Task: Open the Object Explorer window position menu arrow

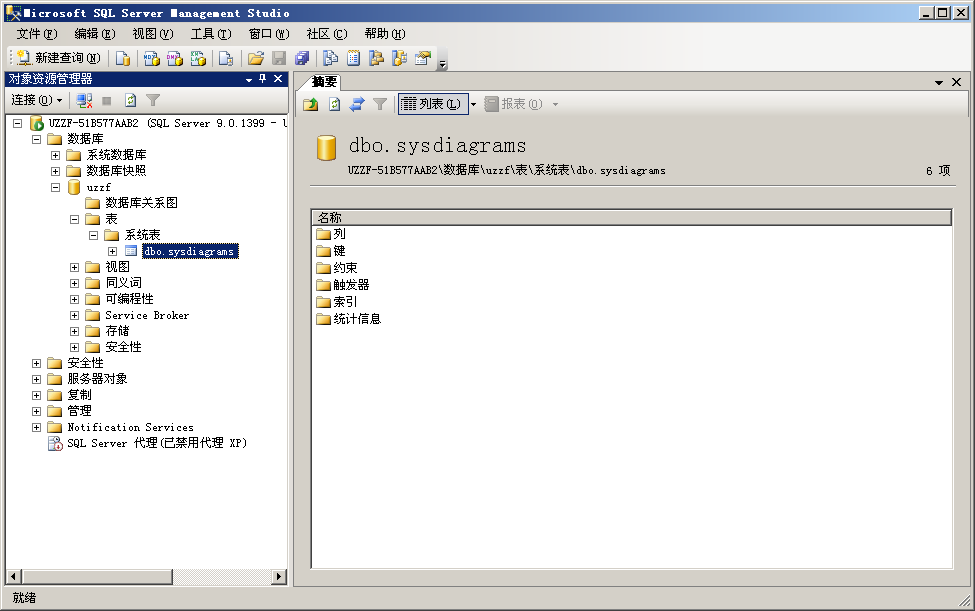Action: point(249,80)
